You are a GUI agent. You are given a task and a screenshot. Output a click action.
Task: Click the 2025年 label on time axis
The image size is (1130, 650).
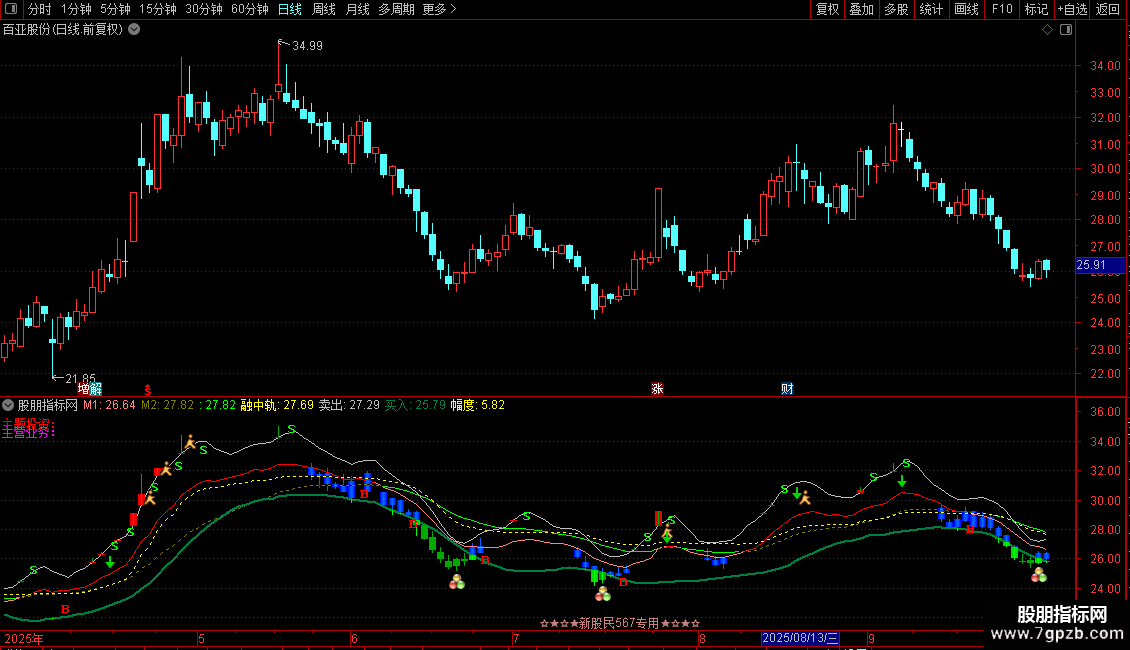(24, 638)
